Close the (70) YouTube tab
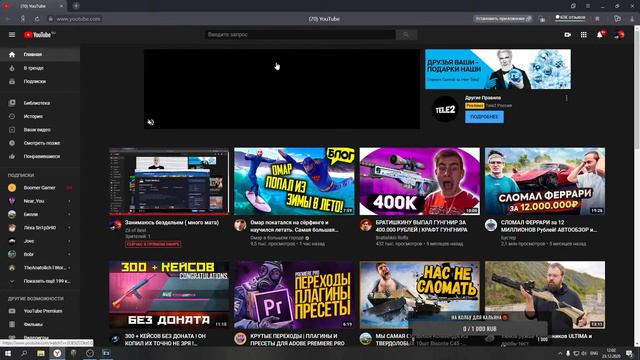This screenshot has width=640, height=360. point(61,6)
